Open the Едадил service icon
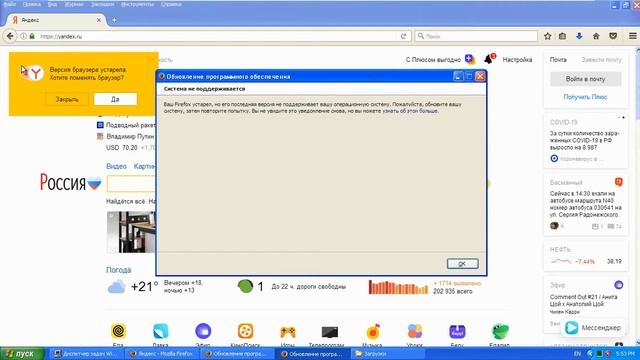The image size is (640, 360). pyautogui.click(x=500, y=331)
